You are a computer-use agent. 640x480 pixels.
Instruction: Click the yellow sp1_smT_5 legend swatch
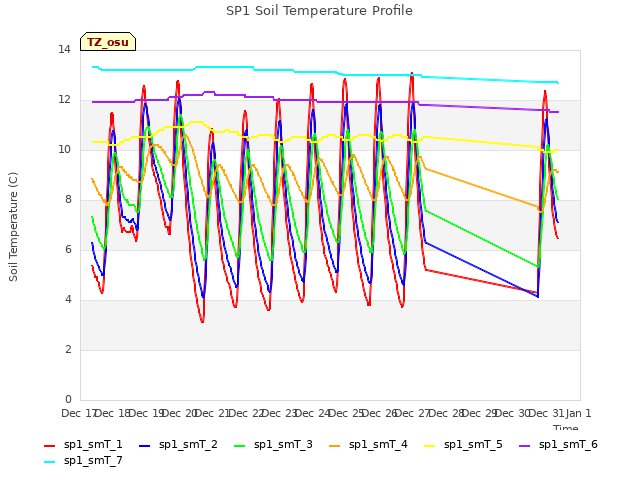tap(430, 446)
